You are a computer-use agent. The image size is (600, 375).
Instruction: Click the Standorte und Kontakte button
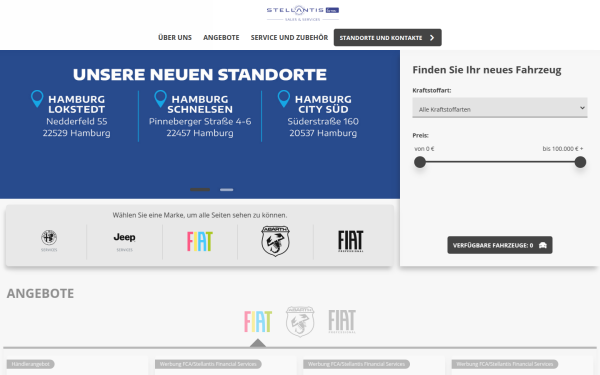(x=388, y=38)
